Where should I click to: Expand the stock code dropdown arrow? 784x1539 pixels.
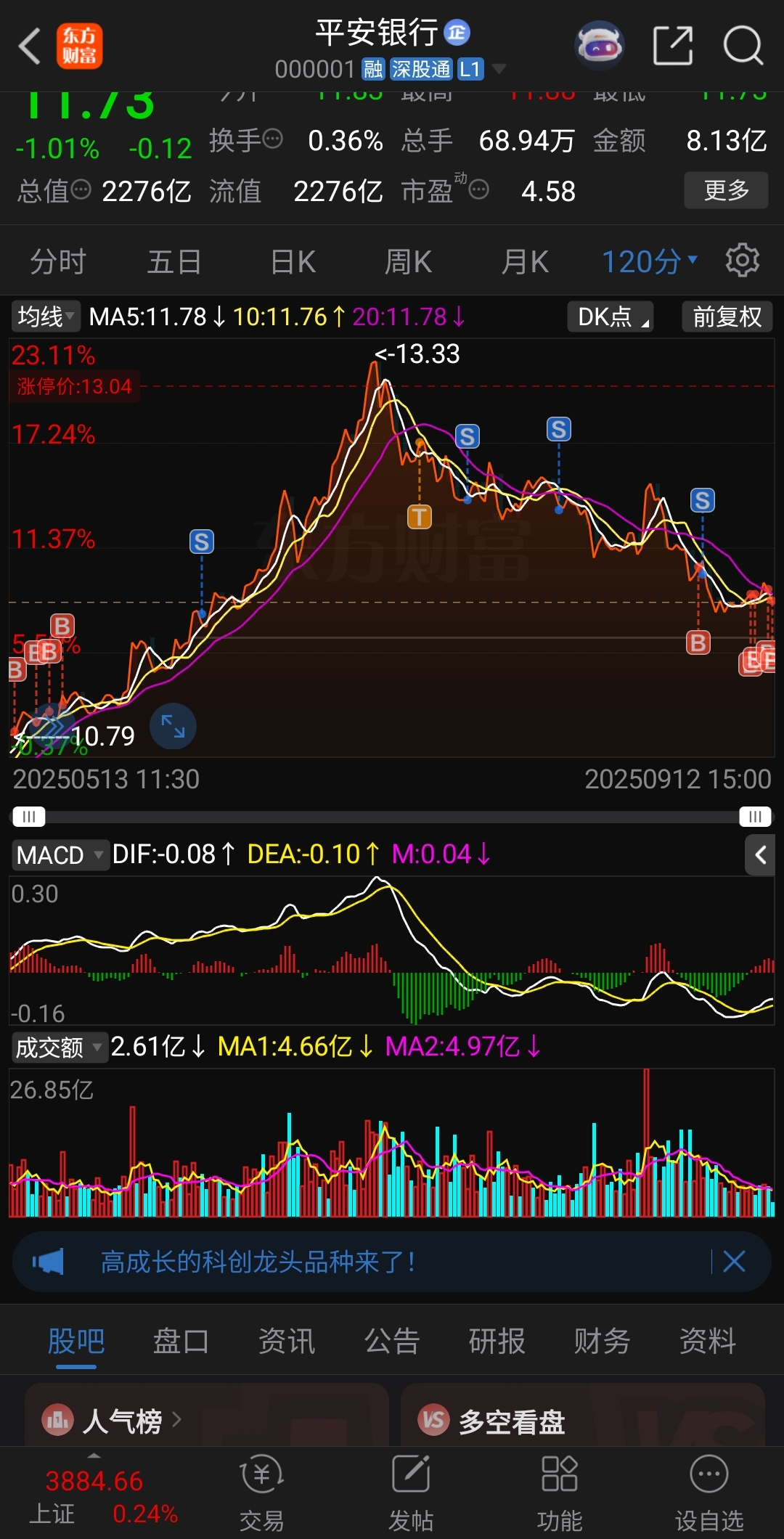[x=499, y=70]
